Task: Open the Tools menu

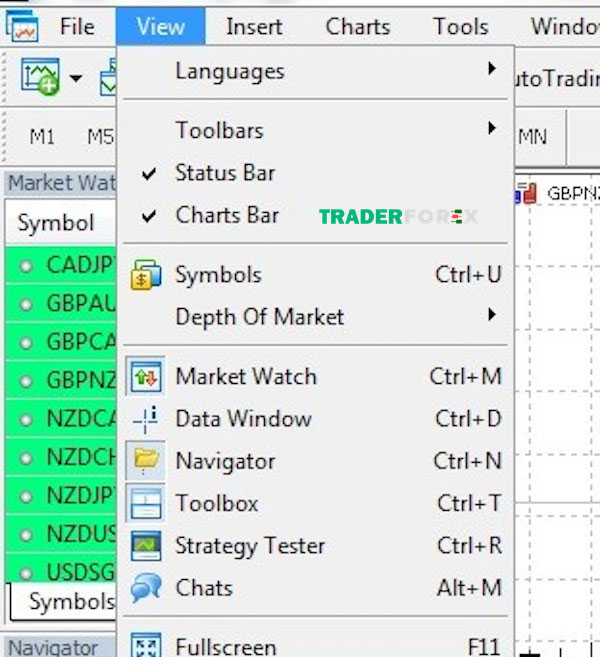Action: click(461, 27)
